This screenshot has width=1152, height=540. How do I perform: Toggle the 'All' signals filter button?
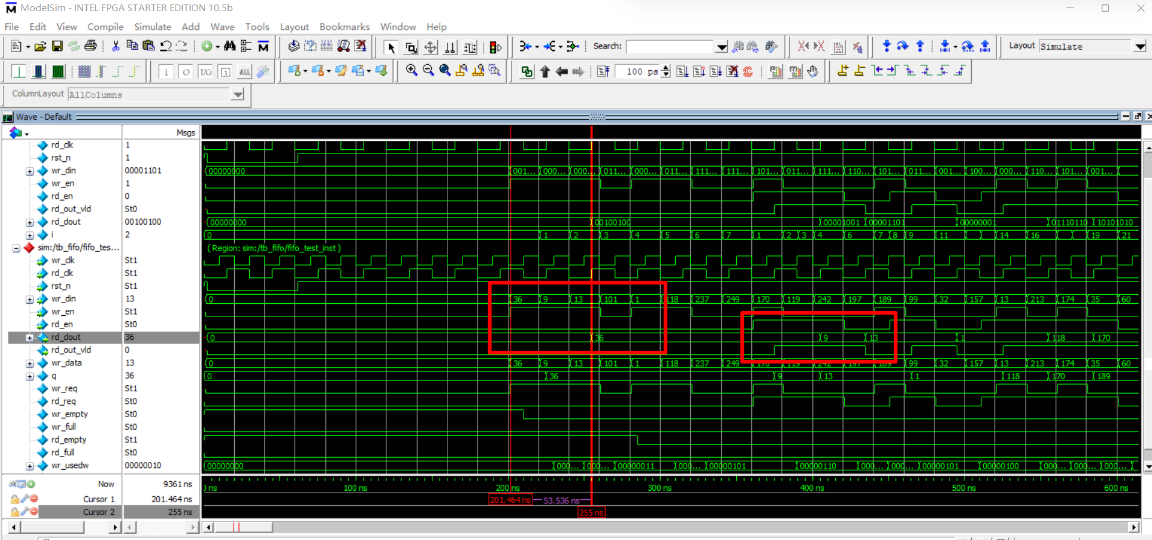245,71
